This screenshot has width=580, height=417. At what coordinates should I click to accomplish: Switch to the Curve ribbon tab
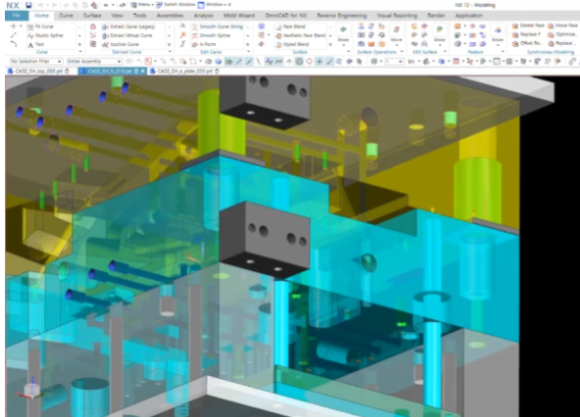click(x=66, y=16)
